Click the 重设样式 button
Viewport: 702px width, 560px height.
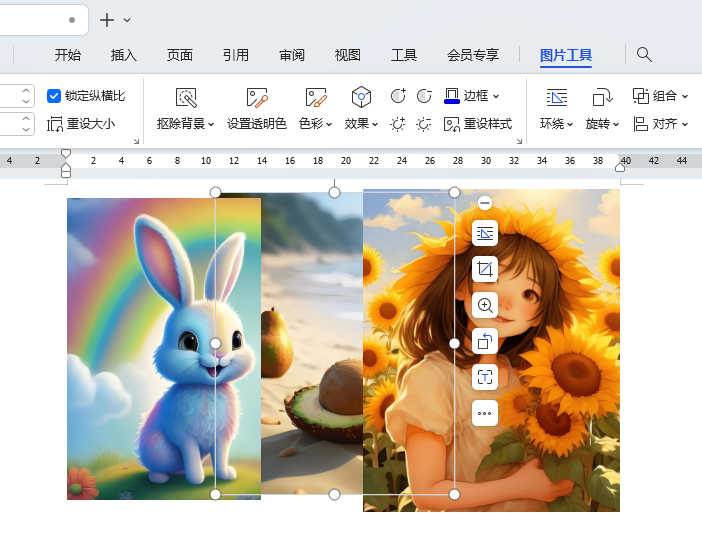point(478,124)
